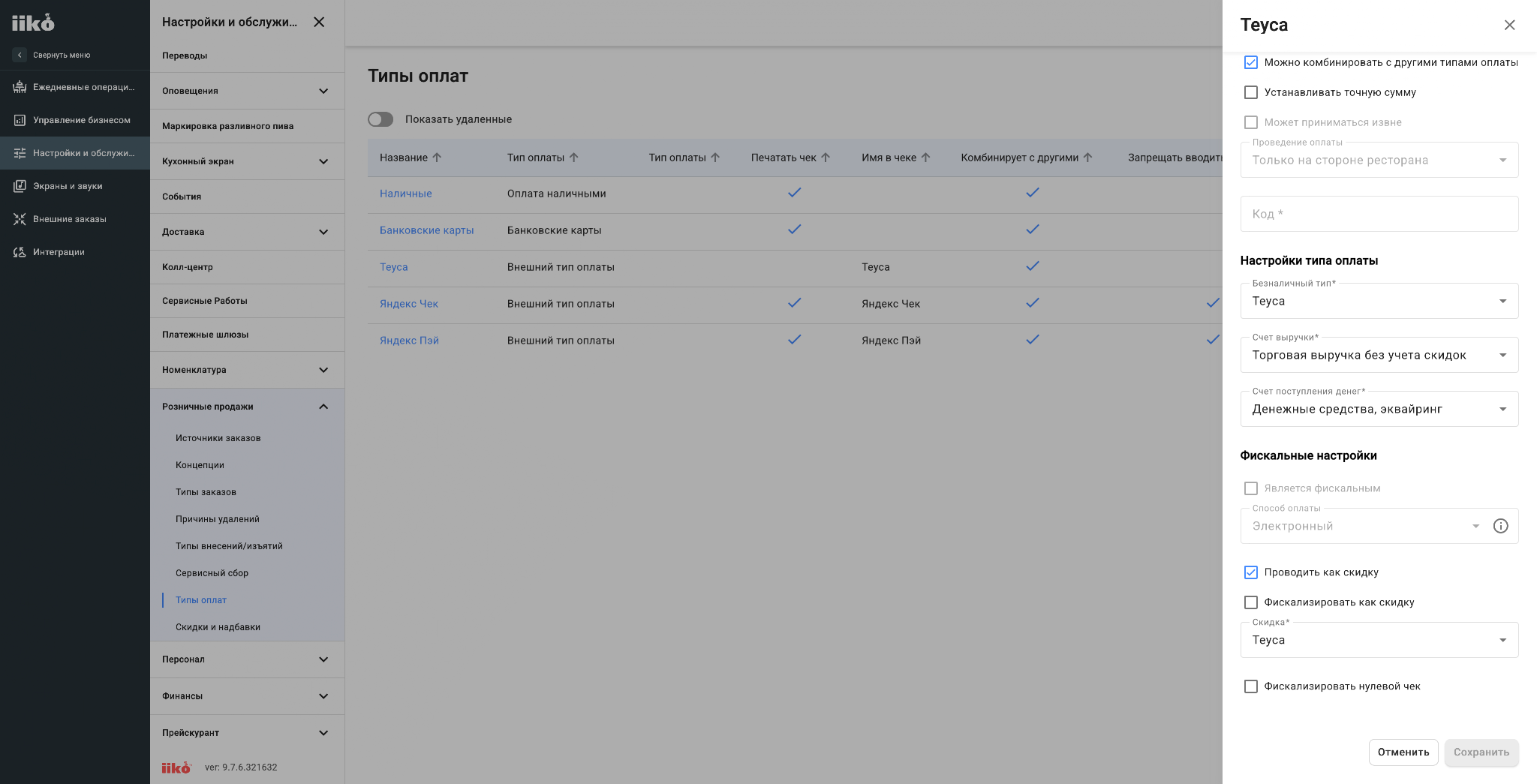Close the Настройки и обслуживание submenu panel
Image resolution: width=1537 pixels, height=784 pixels.
tap(319, 22)
